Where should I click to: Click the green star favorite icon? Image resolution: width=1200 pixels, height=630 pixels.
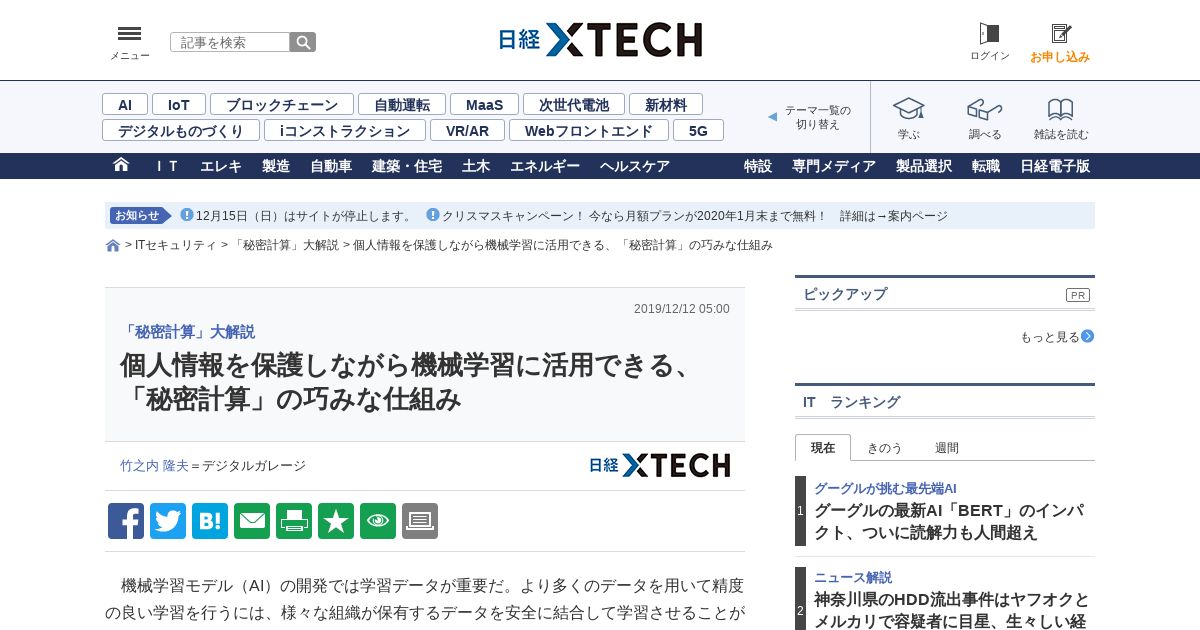336,521
